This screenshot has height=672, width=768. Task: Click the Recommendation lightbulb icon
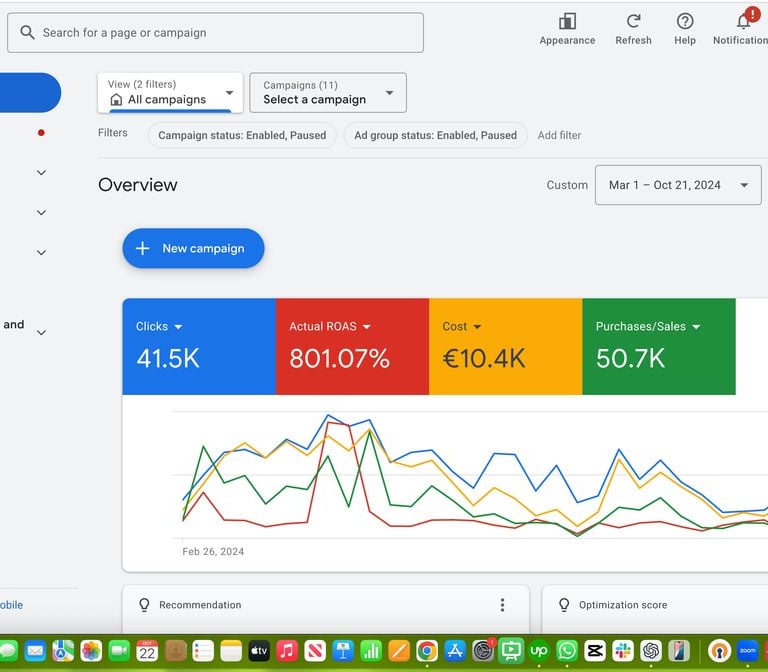tap(144, 605)
